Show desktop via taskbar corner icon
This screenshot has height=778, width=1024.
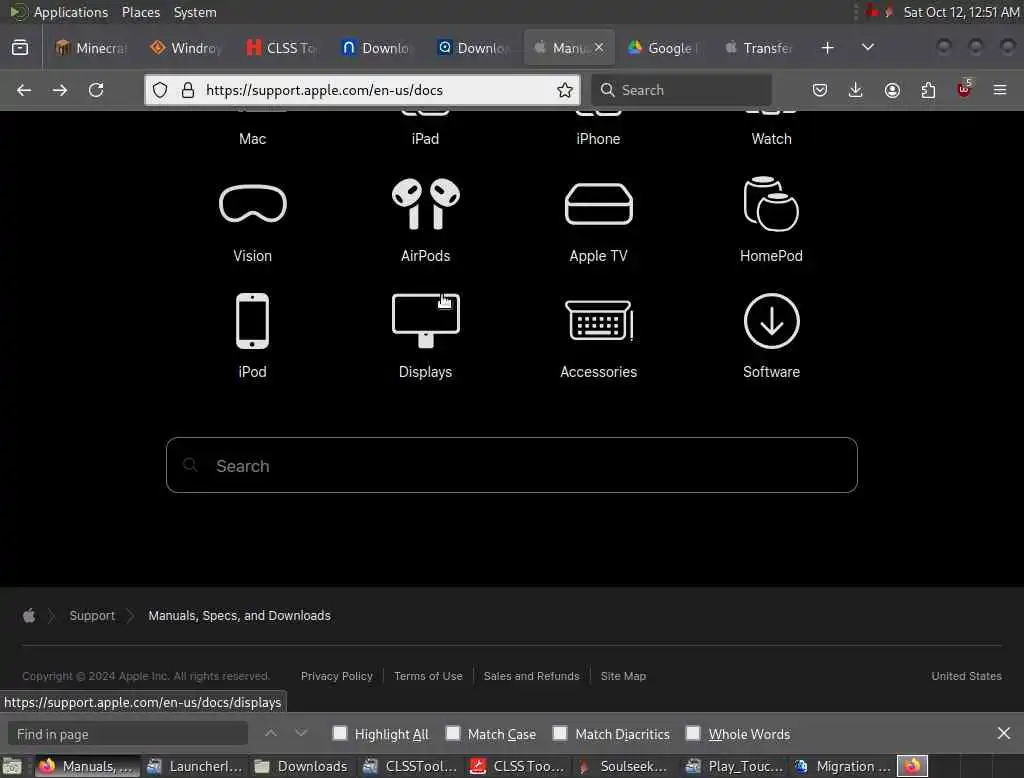tap(12, 766)
